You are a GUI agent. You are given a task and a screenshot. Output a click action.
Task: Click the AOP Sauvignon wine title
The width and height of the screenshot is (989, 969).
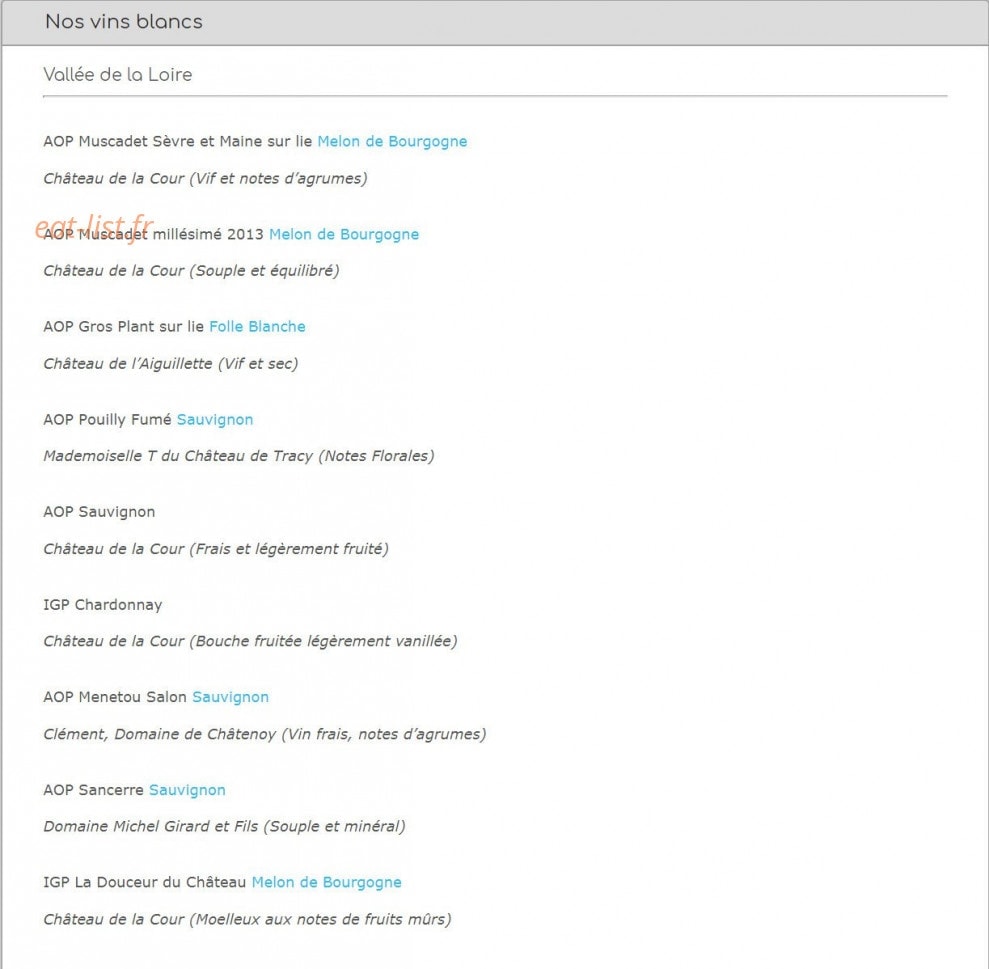(99, 512)
